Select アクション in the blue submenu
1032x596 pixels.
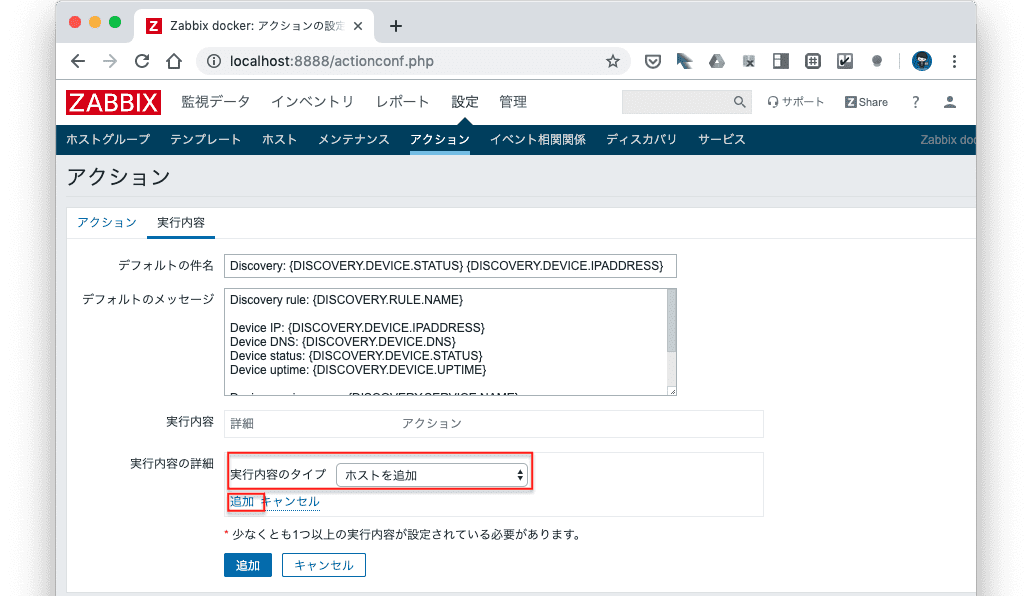[440, 139]
